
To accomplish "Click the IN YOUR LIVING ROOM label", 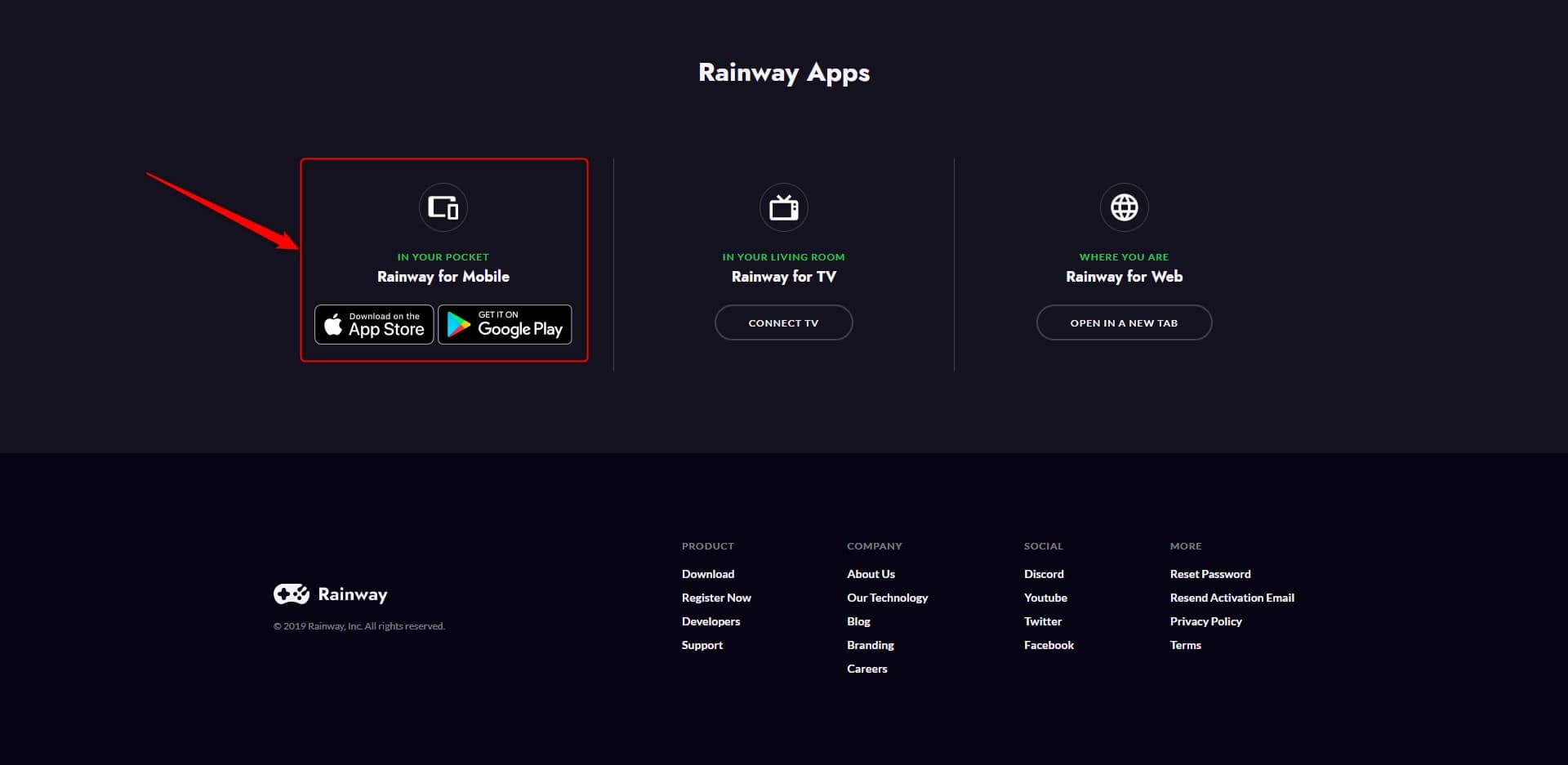I will click(783, 257).
